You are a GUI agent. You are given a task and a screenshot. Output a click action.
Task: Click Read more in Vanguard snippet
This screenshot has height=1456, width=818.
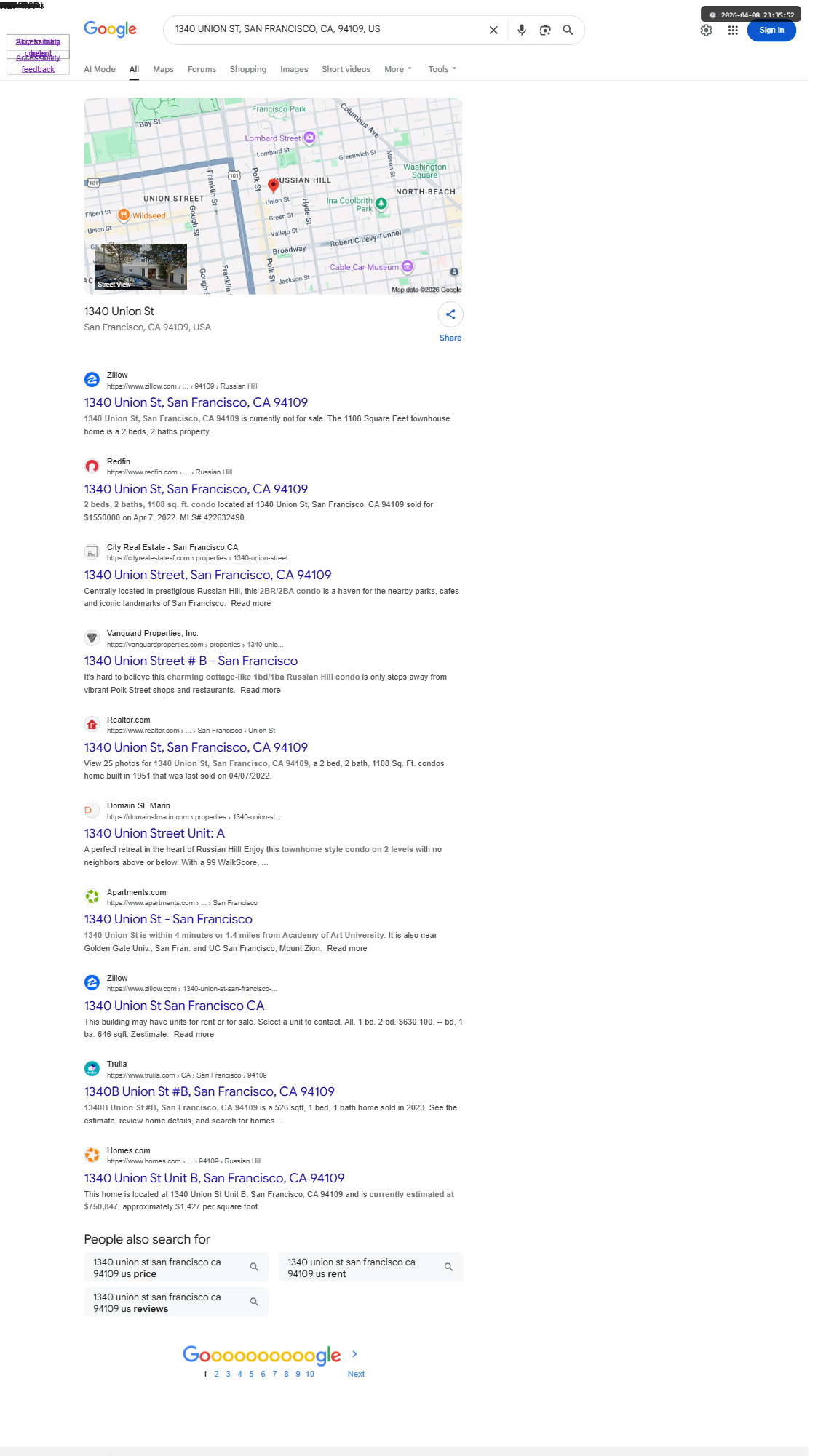click(x=261, y=690)
